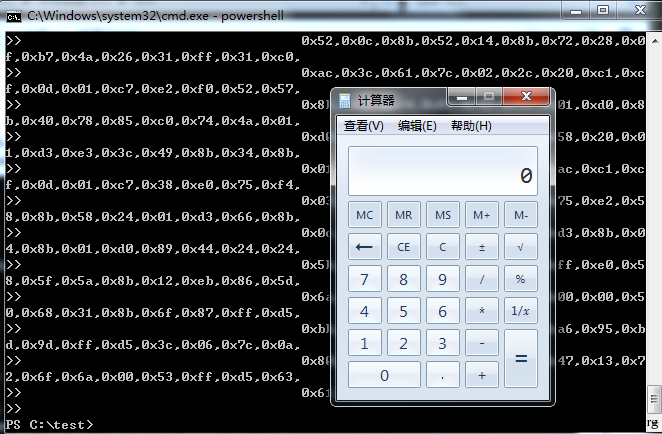
Task: Click the equals = button
Action: click(x=521, y=359)
